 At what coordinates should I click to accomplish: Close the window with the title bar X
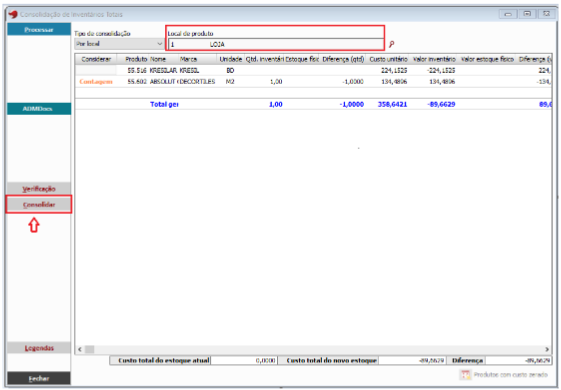pyautogui.click(x=546, y=14)
